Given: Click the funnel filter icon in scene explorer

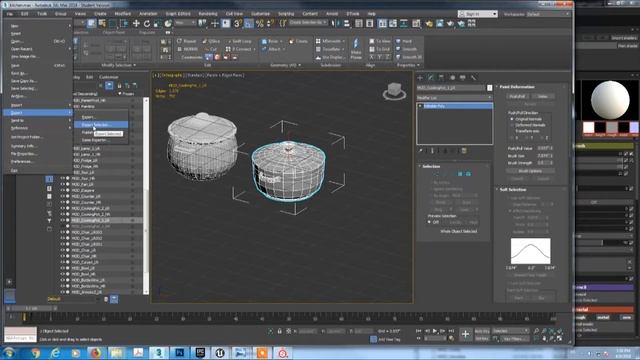Looking at the screenshot, I should pyautogui.click(x=49, y=221).
